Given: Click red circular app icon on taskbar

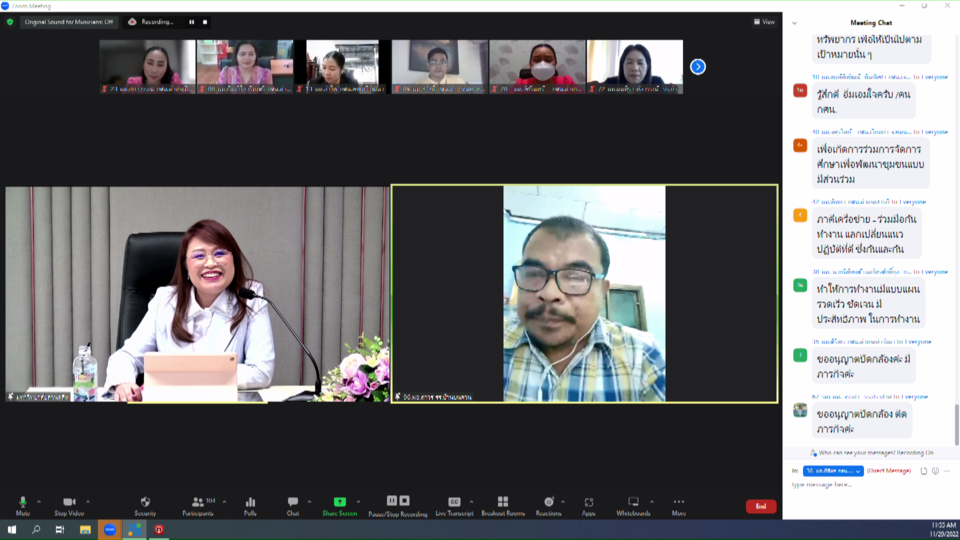Looking at the screenshot, I should (x=159, y=530).
